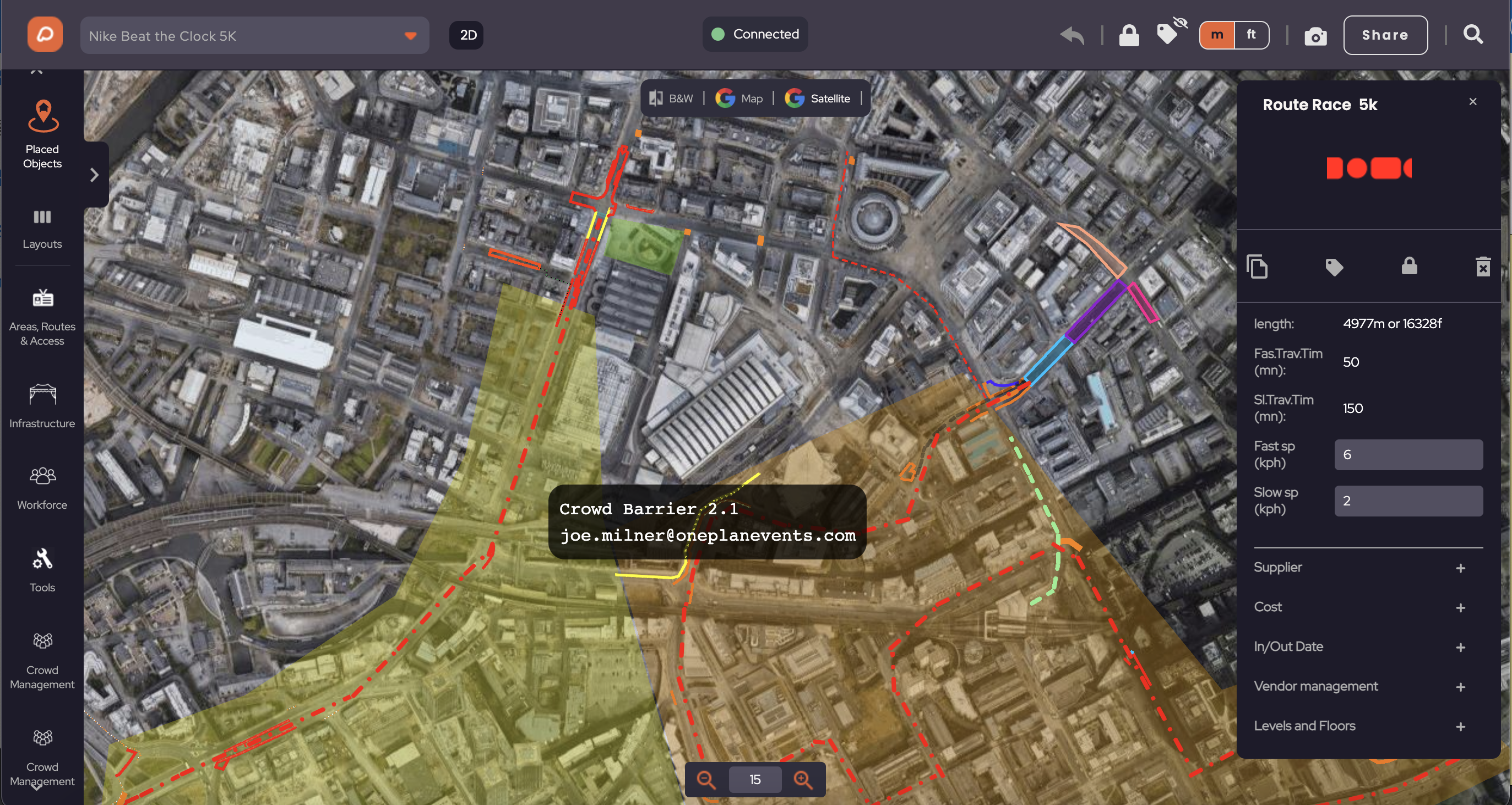The image size is (1512, 805).
Task: Switch units to meters (m)
Action: point(1217,35)
